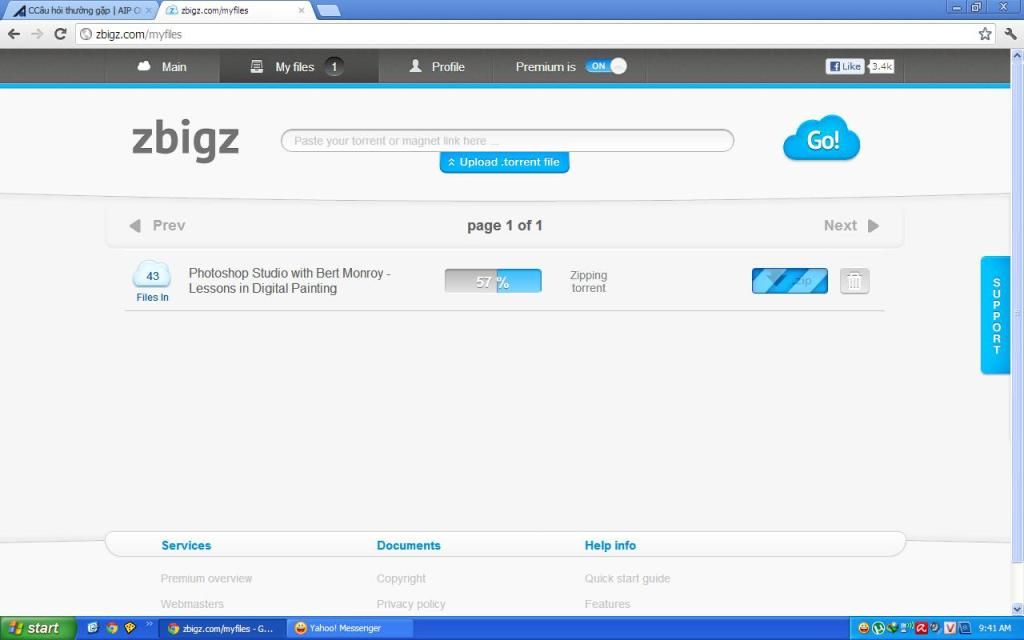The width and height of the screenshot is (1024, 640).
Task: Go to the Next page
Action: click(852, 225)
